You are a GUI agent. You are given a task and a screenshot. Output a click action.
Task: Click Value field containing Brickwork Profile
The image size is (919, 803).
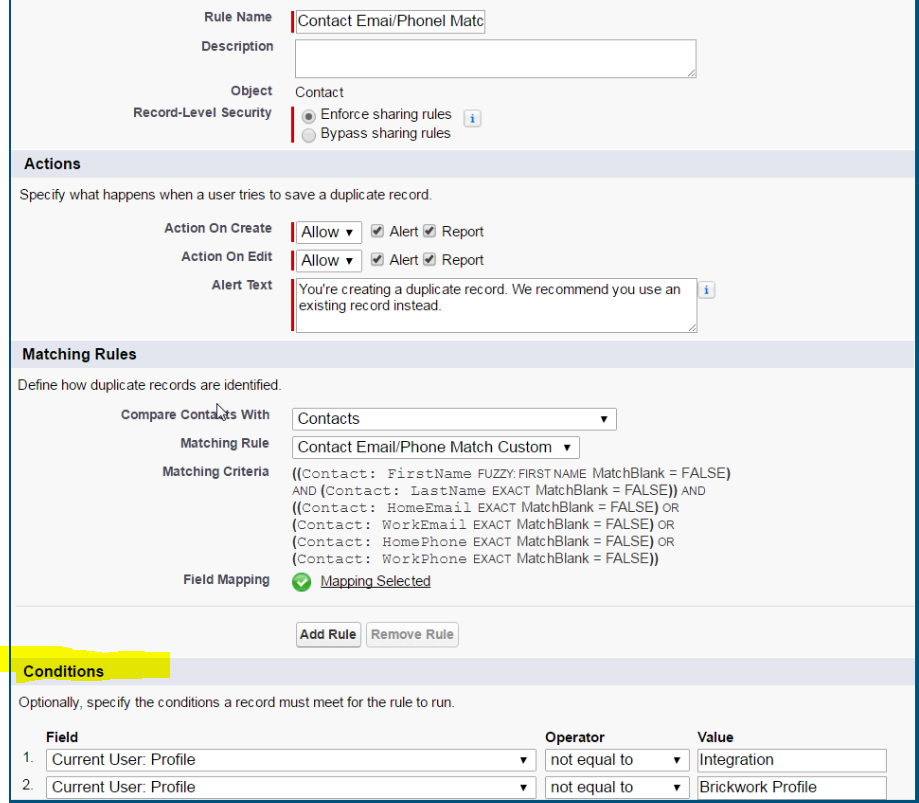click(792, 787)
